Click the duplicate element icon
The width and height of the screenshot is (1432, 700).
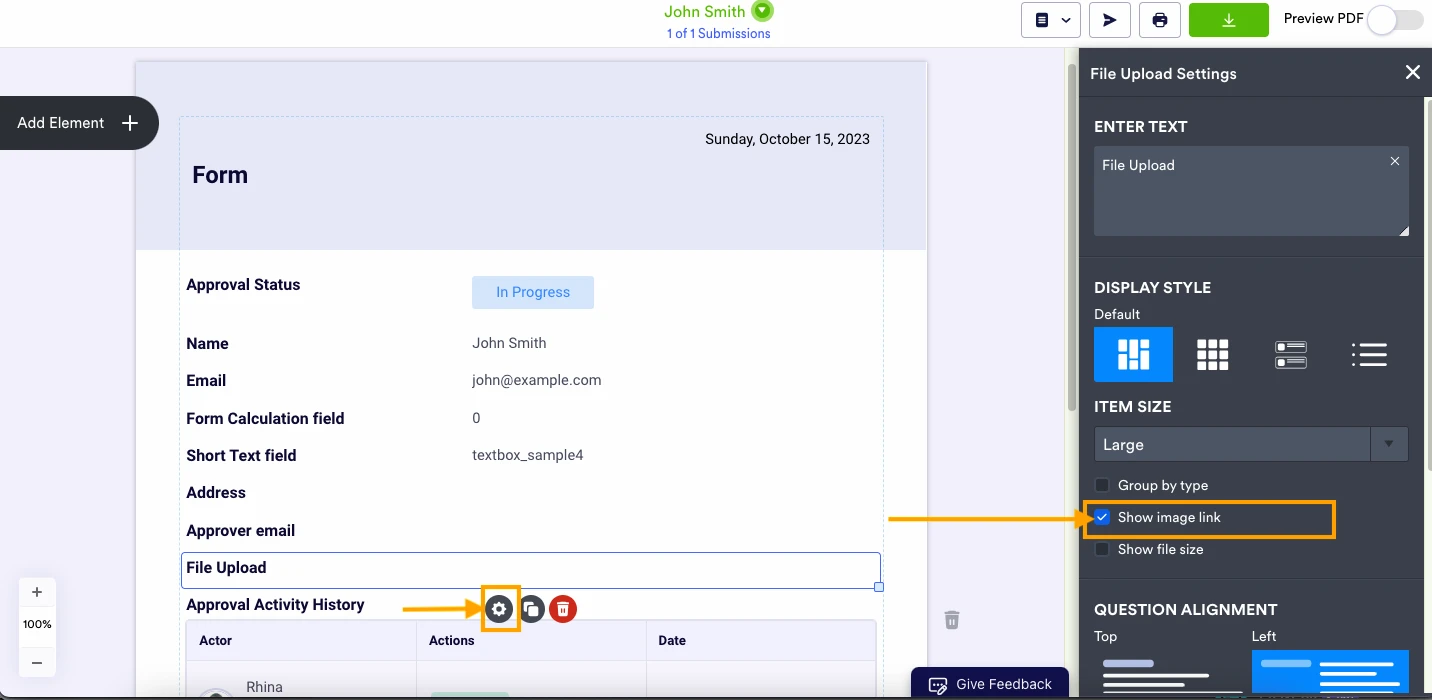pos(531,608)
